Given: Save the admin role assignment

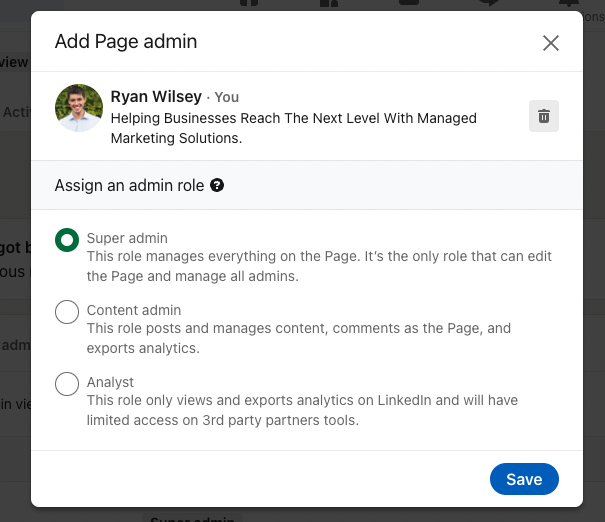Looking at the screenshot, I should pos(523,479).
